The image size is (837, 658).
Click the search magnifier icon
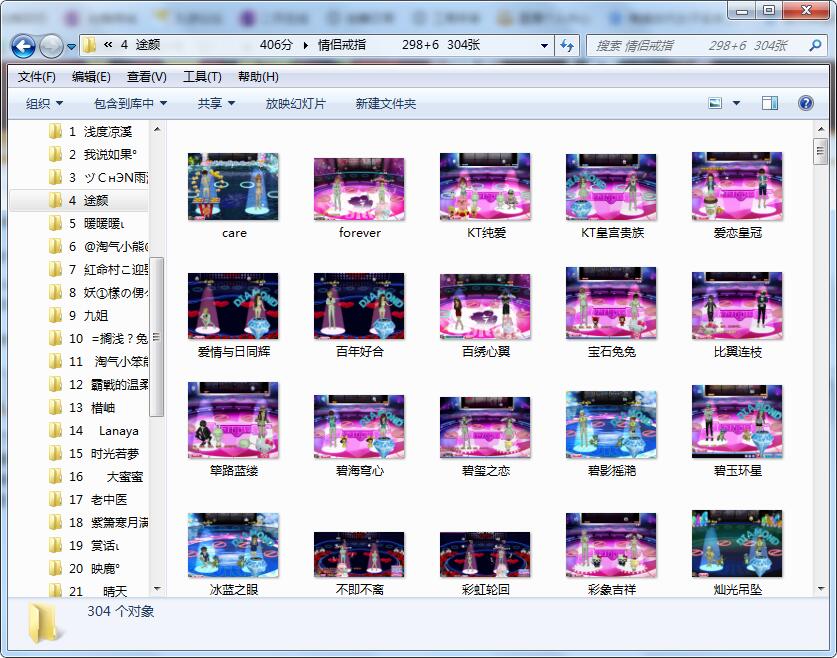[815, 45]
